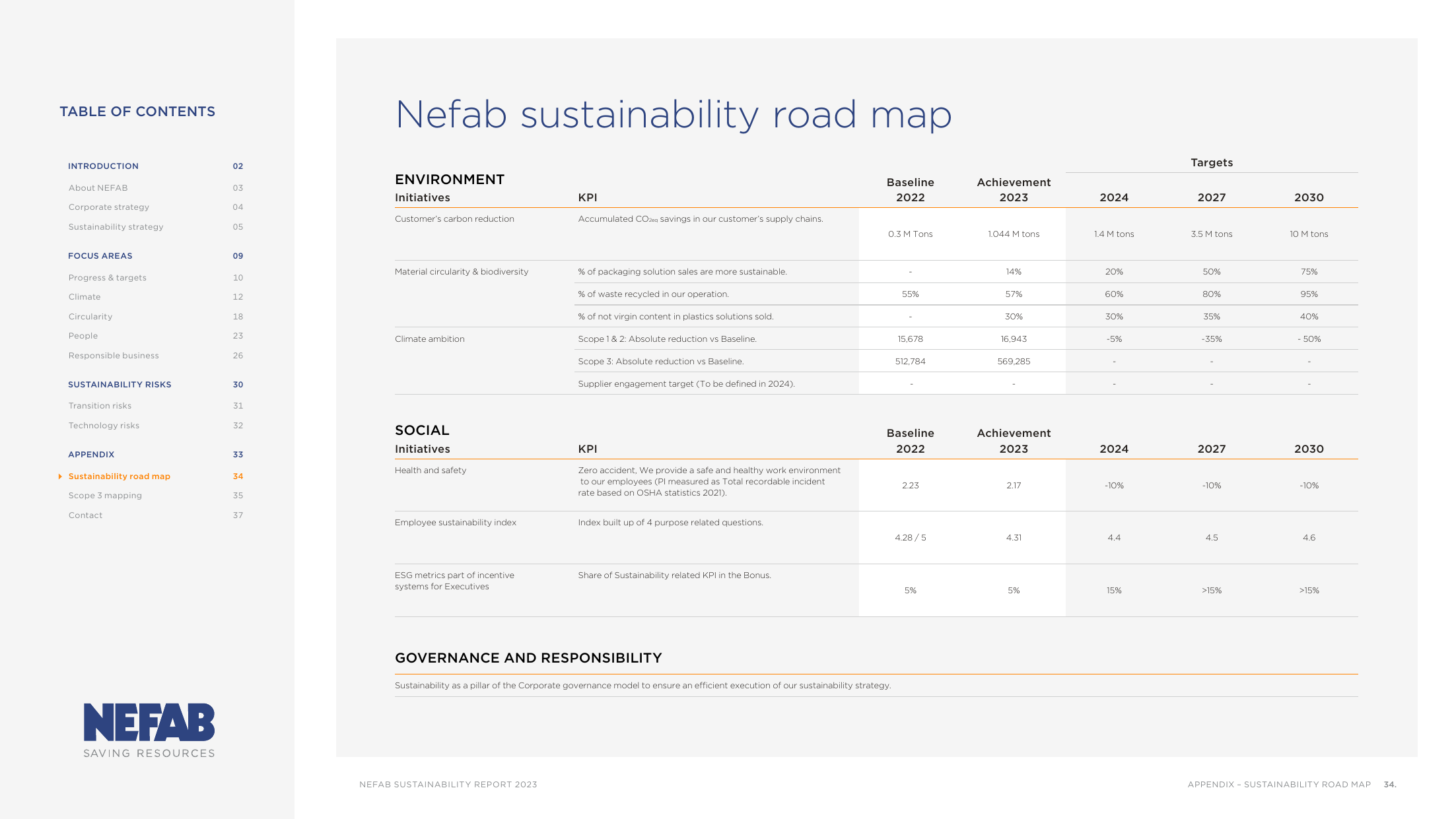Viewport: 1456px width, 819px height.
Task: Open the Focus Areas section
Action: (x=100, y=256)
